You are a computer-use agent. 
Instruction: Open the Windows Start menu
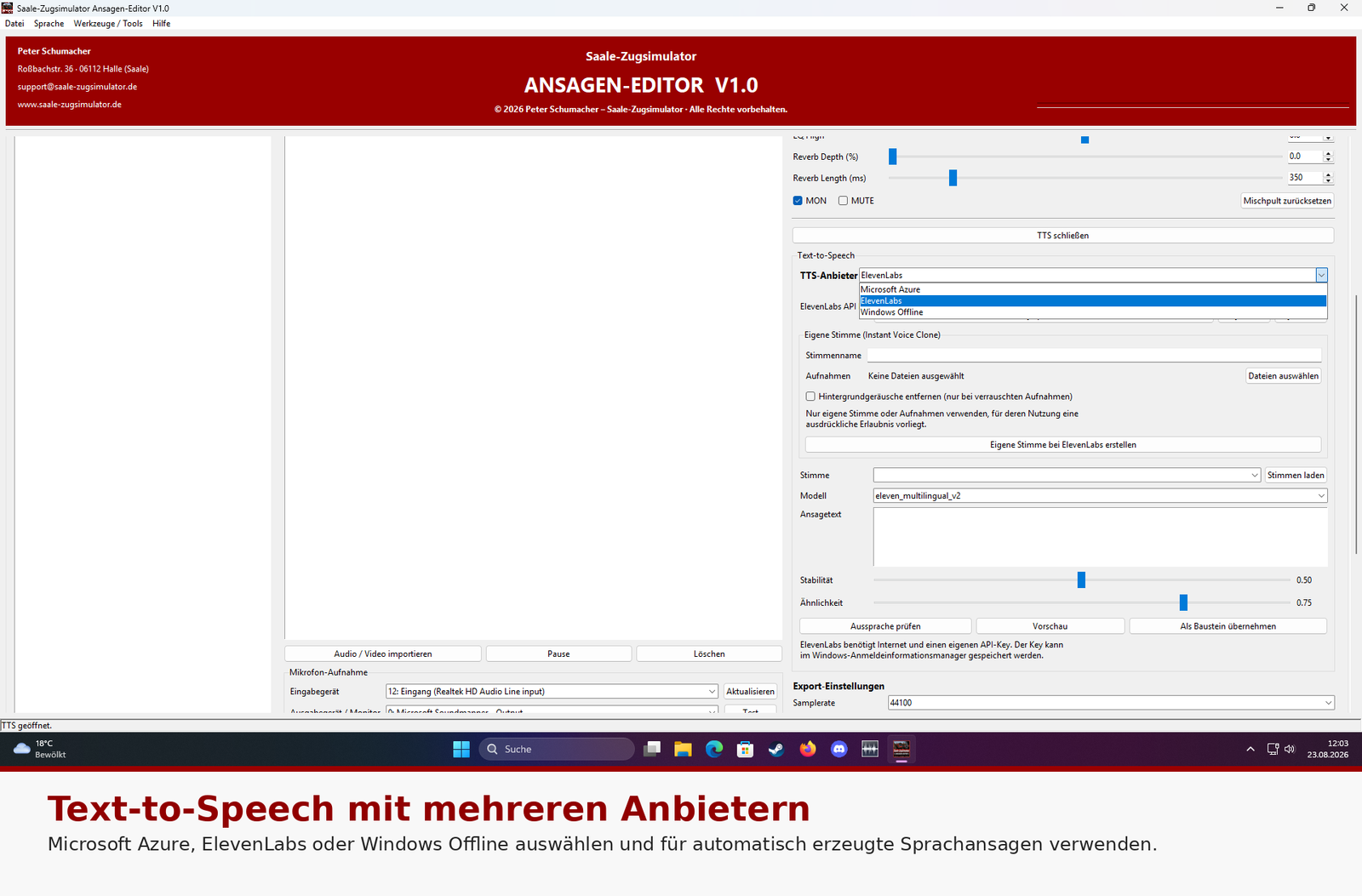point(461,749)
